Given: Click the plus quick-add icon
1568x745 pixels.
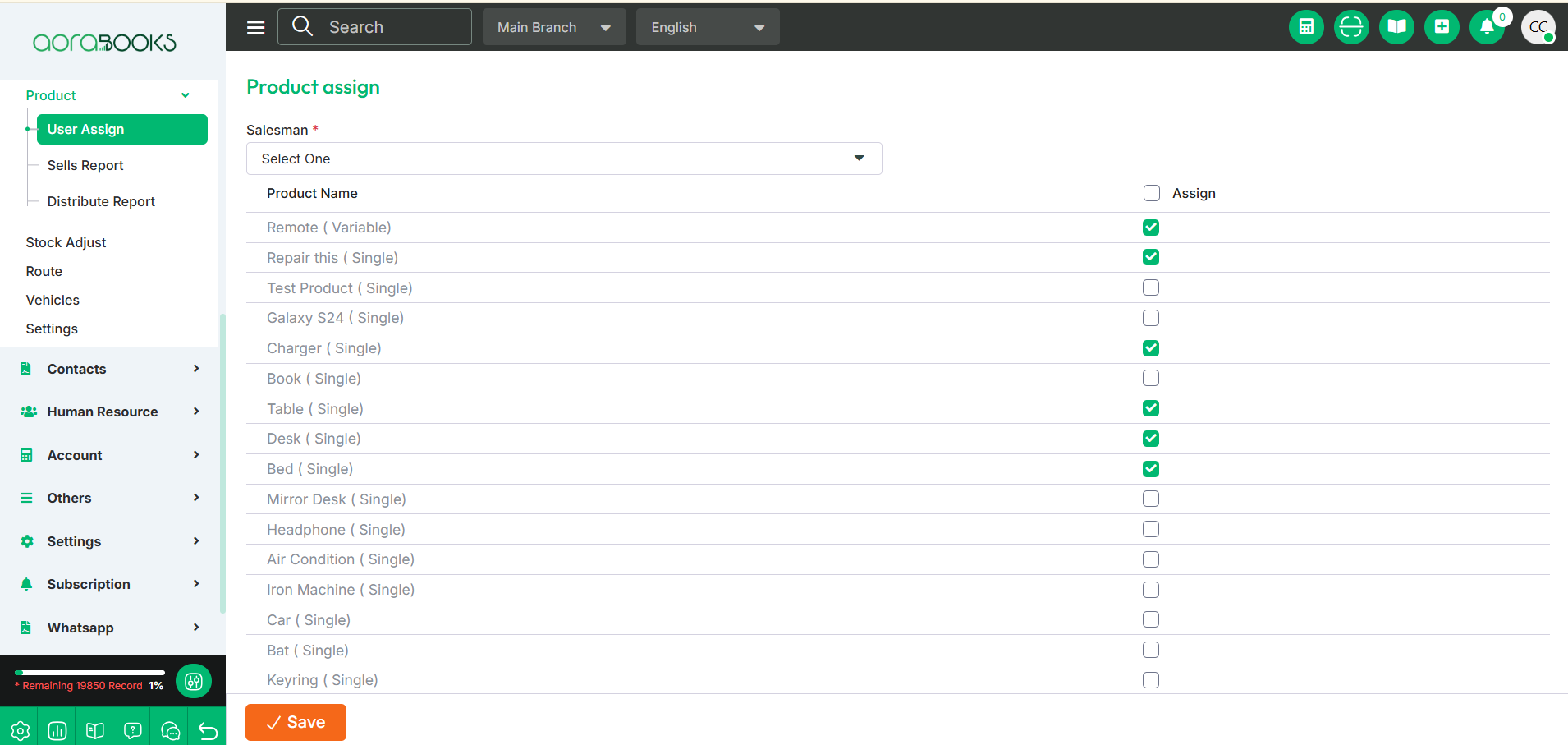Looking at the screenshot, I should tap(1442, 27).
